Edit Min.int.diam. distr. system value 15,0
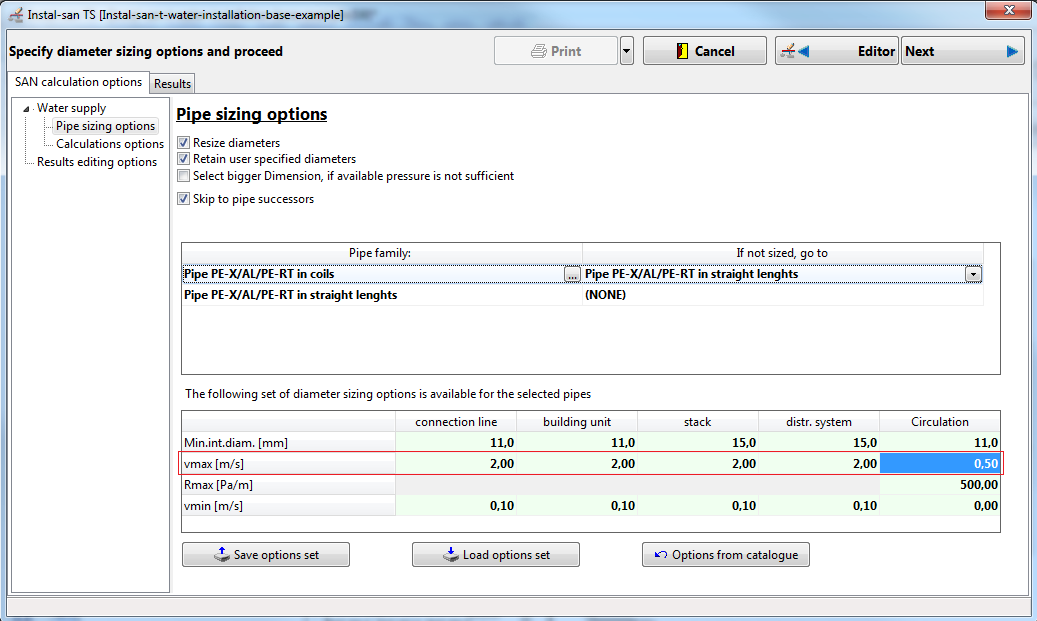The image size is (1037, 621). 819,442
